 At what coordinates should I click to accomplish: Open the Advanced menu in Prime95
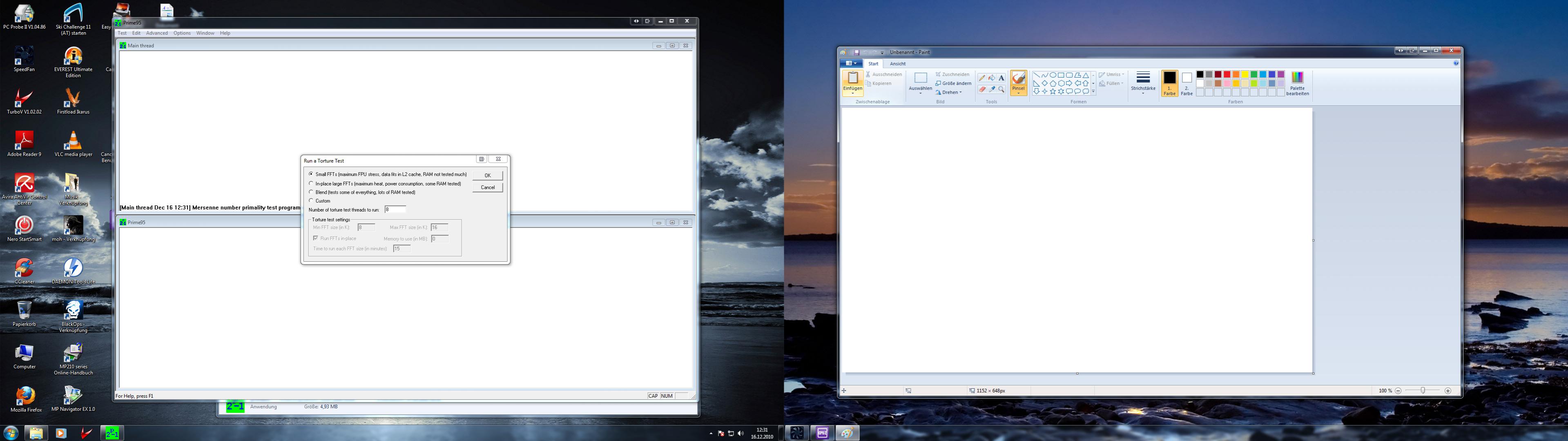[x=156, y=33]
